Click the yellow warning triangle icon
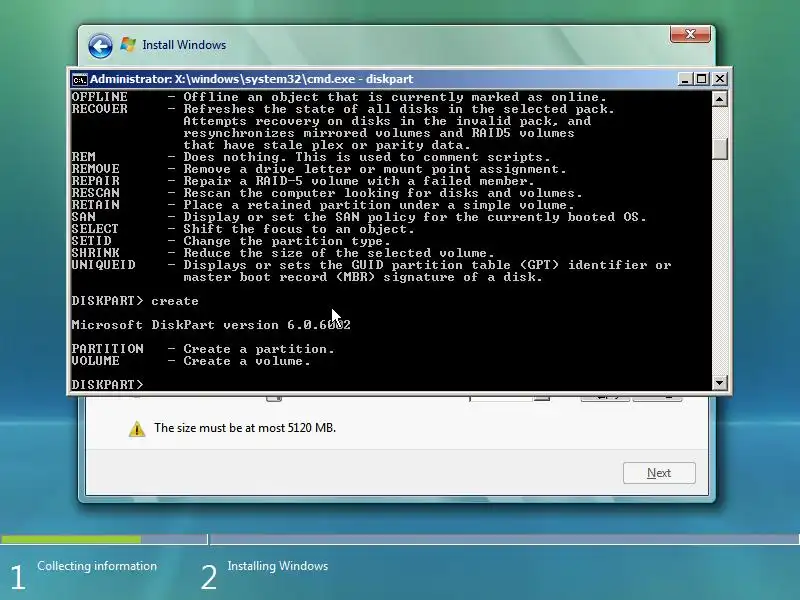This screenshot has height=600, width=800. tap(137, 429)
